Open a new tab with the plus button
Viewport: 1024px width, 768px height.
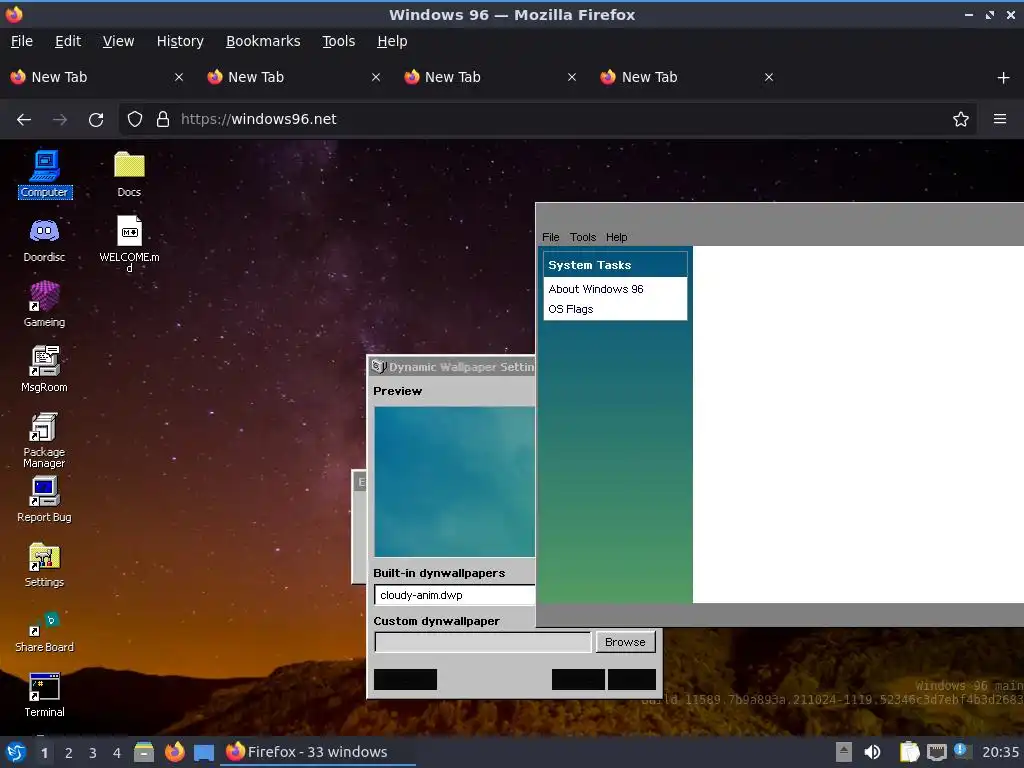coord(1004,78)
